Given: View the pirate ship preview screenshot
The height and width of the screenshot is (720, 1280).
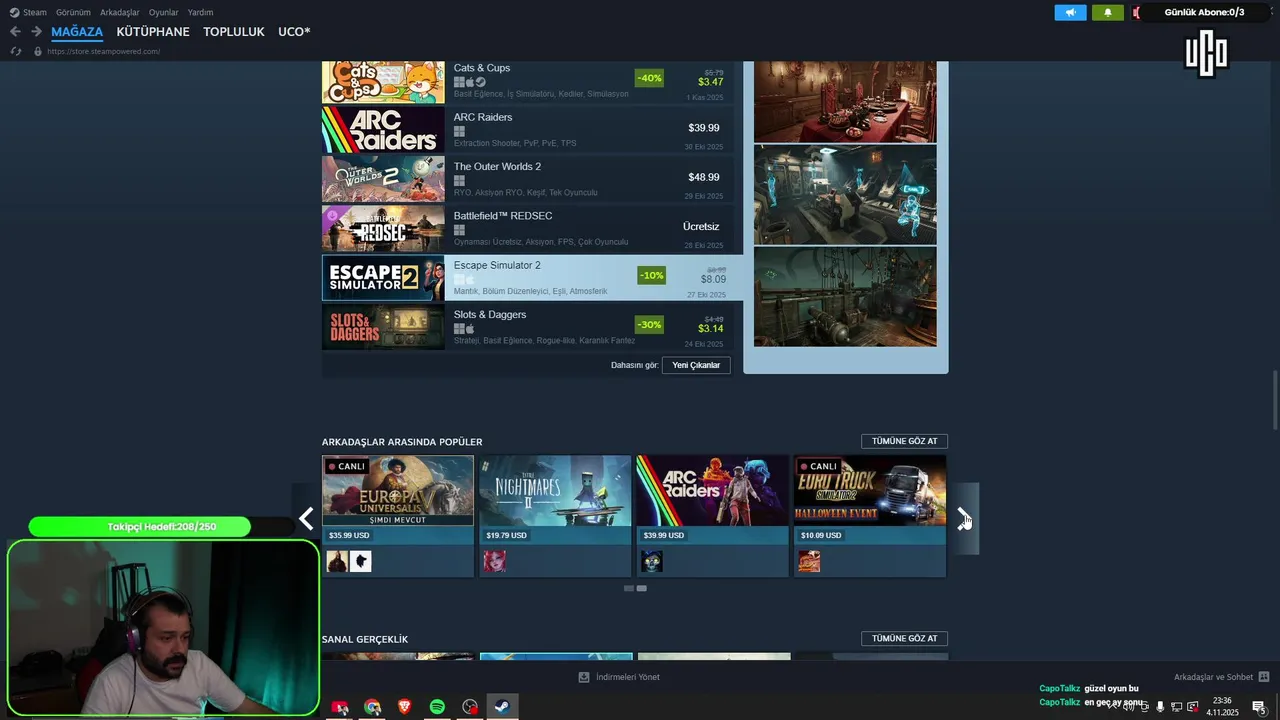Looking at the screenshot, I should [x=845, y=297].
